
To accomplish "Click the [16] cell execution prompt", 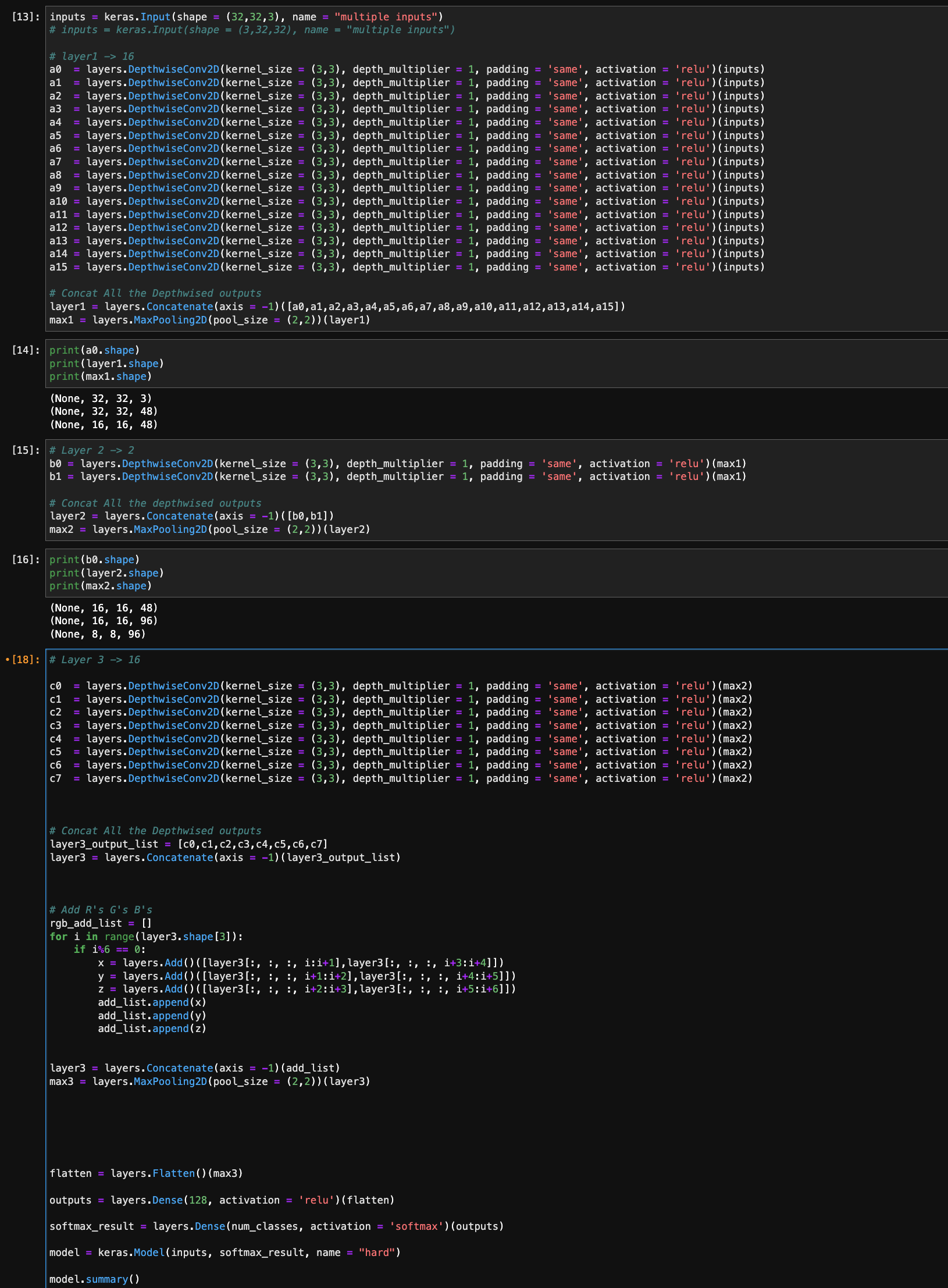I will click(26, 560).
